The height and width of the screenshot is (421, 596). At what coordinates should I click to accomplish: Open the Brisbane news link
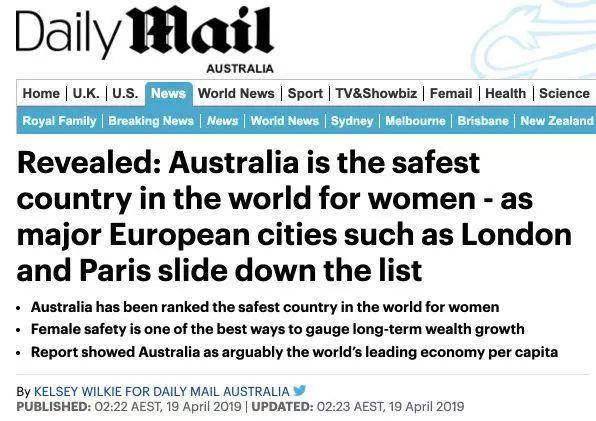483,121
